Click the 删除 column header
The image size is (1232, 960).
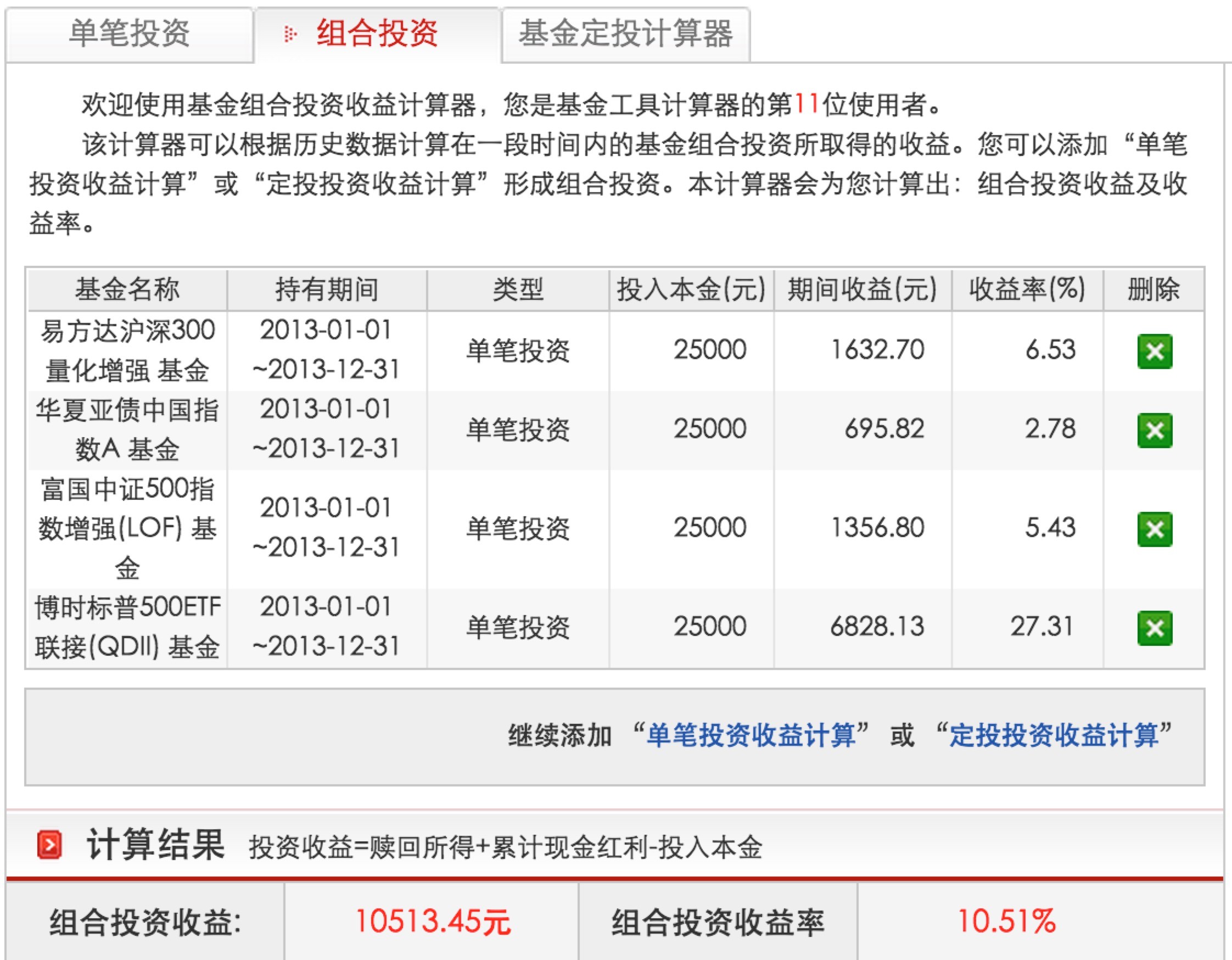pos(1153,289)
